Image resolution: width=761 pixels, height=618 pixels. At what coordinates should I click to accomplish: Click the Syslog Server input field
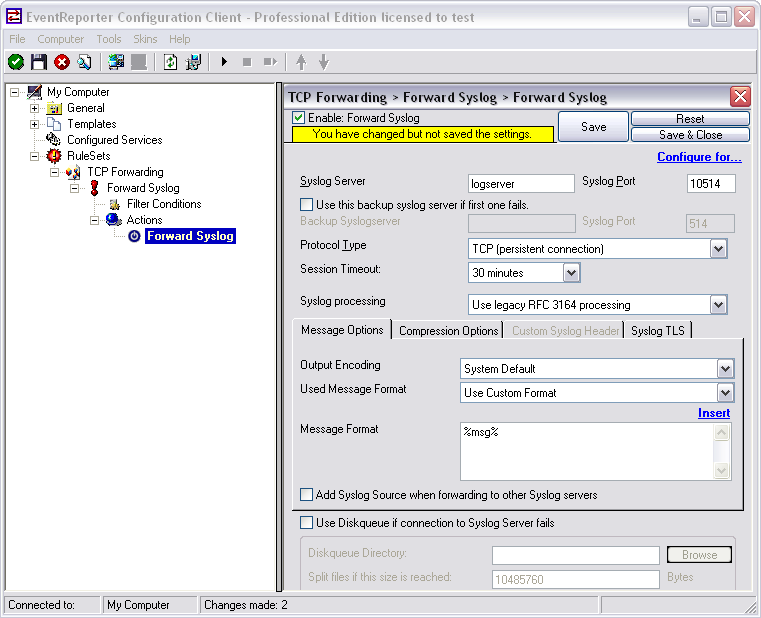click(521, 184)
